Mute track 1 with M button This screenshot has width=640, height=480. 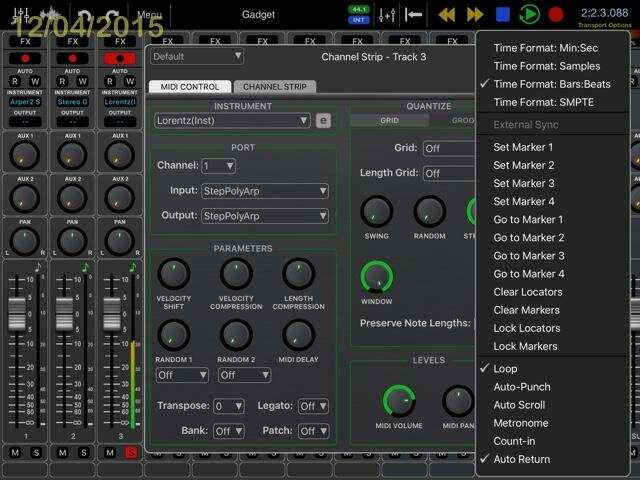[x=15, y=452]
